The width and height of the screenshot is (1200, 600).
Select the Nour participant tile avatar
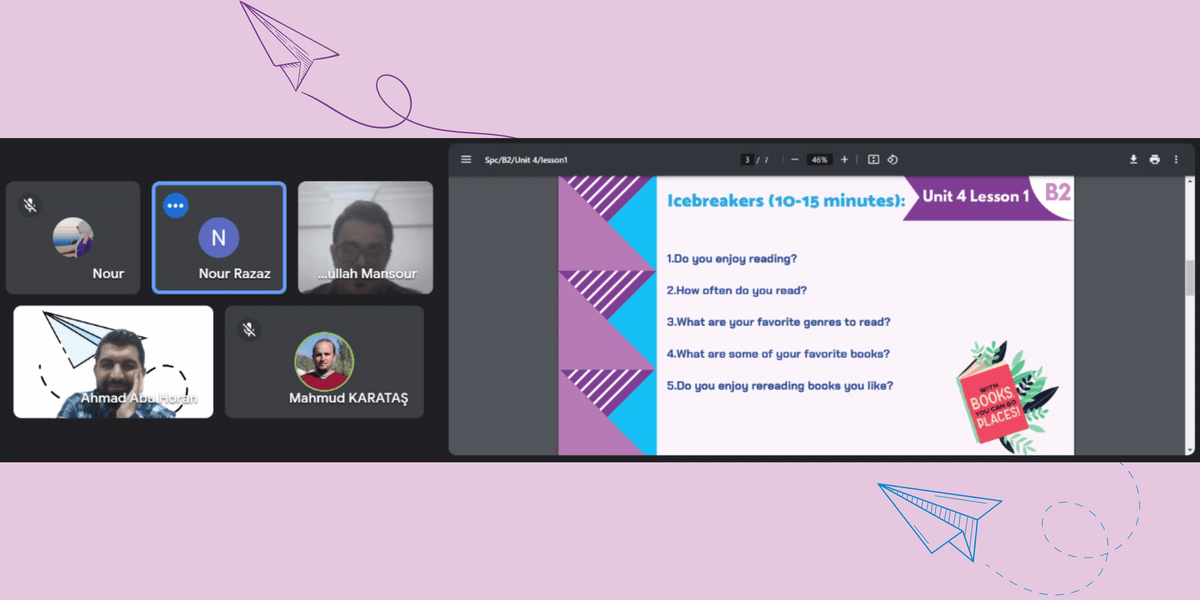73,237
